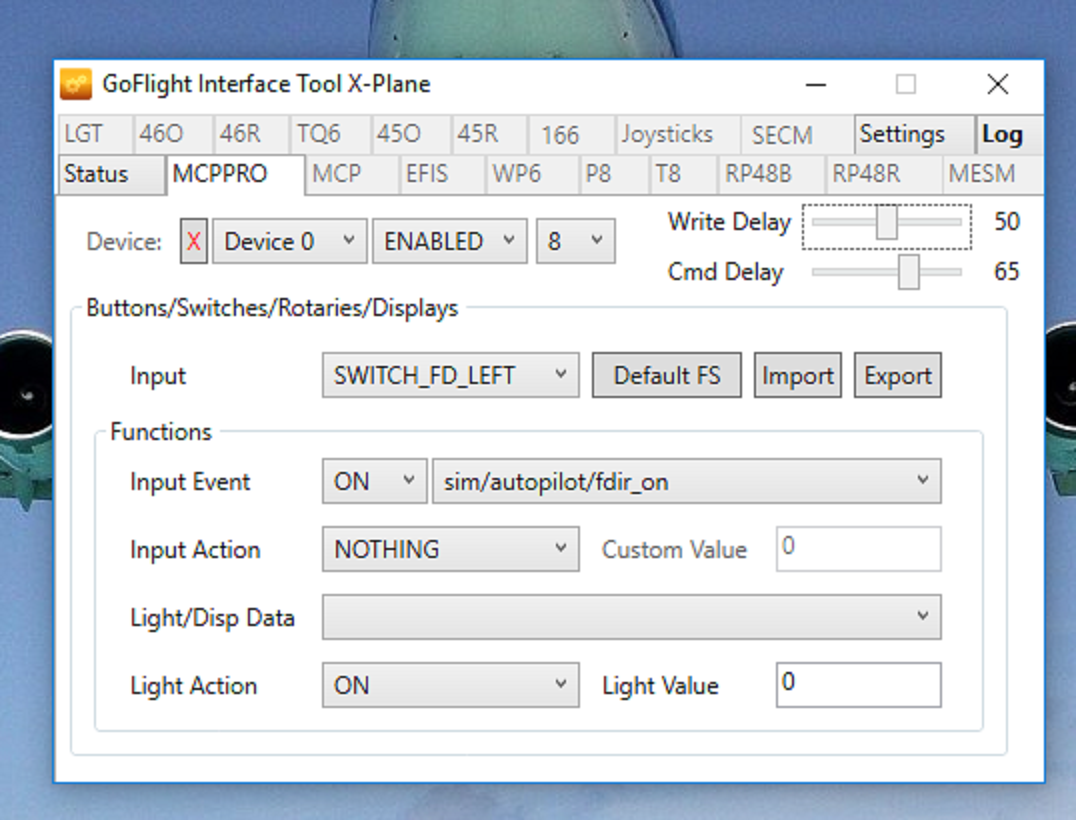Expand the sim/autopilot/fdir_on command dropdown

pyautogui.click(x=686, y=482)
